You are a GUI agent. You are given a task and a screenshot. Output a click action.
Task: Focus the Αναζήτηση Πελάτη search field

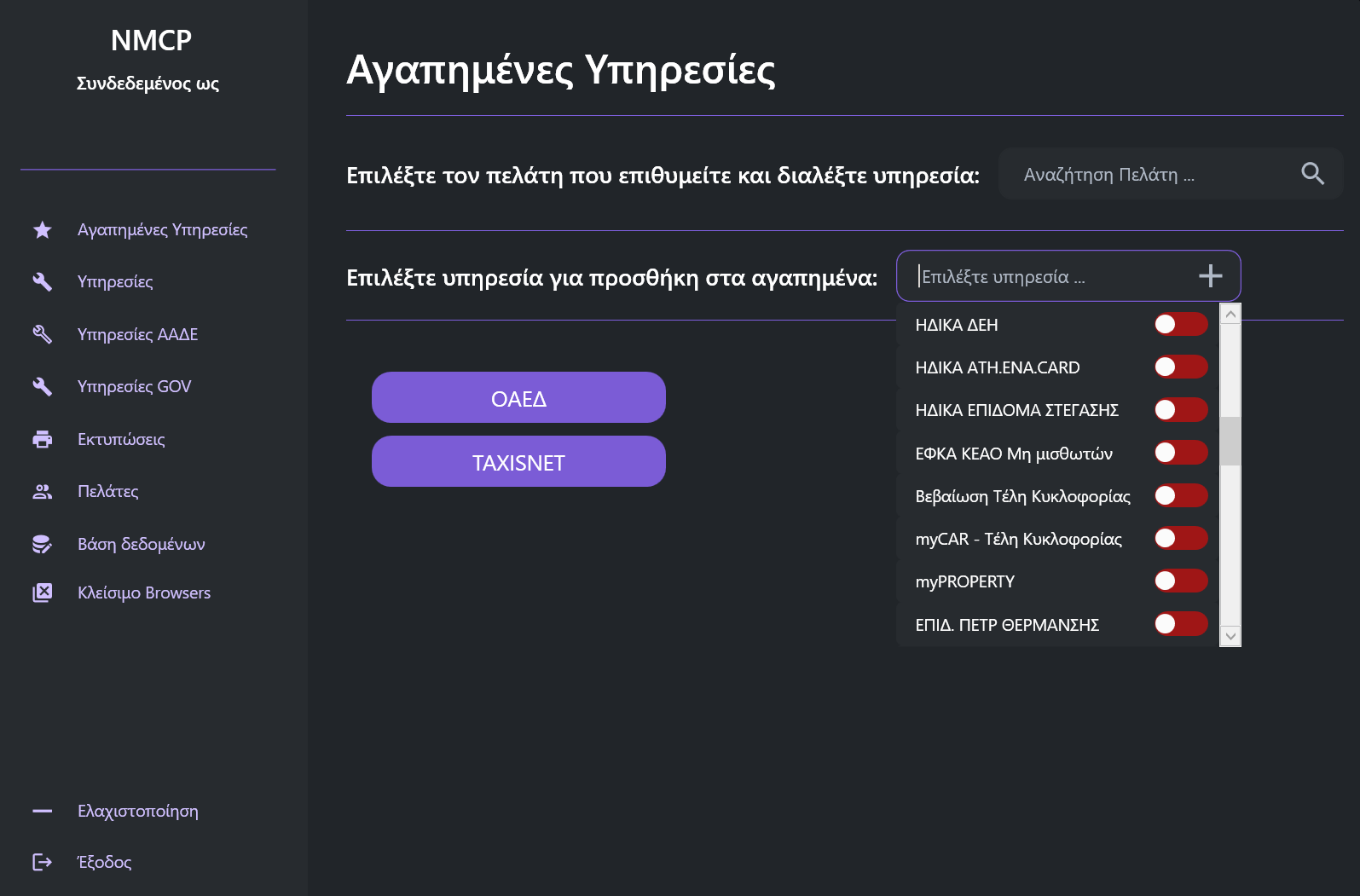[x=1151, y=175]
